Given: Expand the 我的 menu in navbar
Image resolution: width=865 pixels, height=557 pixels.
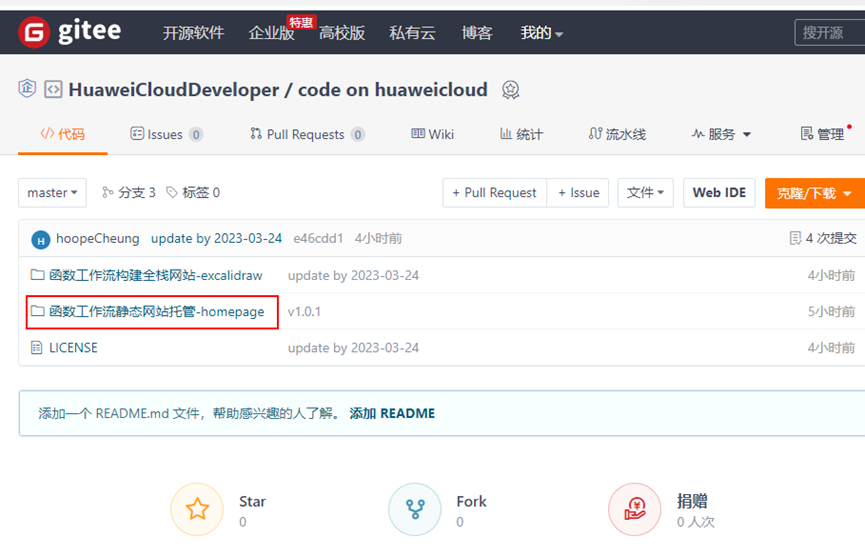Looking at the screenshot, I should (541, 33).
